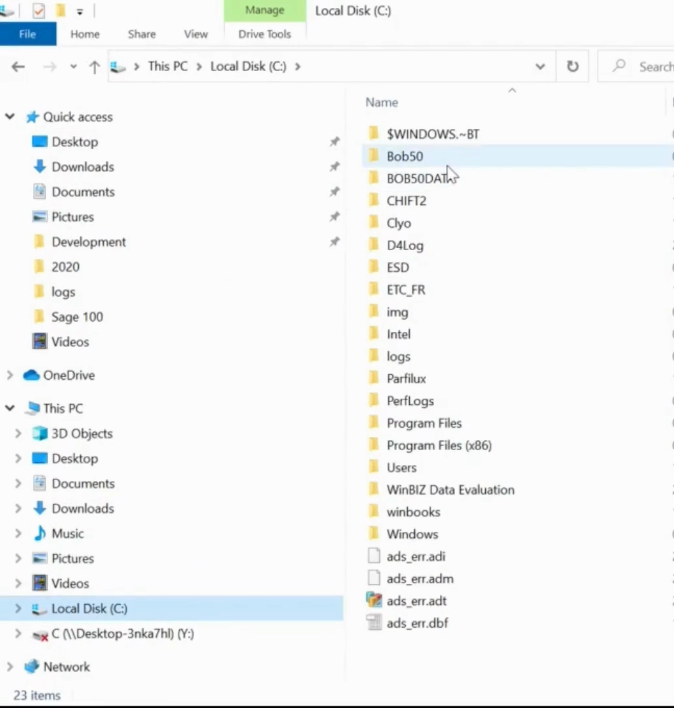The image size is (674, 708).
Task: Click the OneDrive cloud icon
Action: click(x=31, y=375)
